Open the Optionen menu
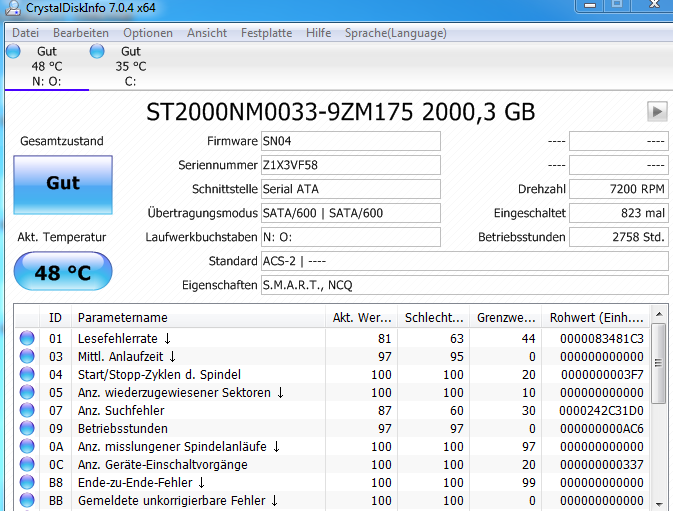 tap(148, 33)
